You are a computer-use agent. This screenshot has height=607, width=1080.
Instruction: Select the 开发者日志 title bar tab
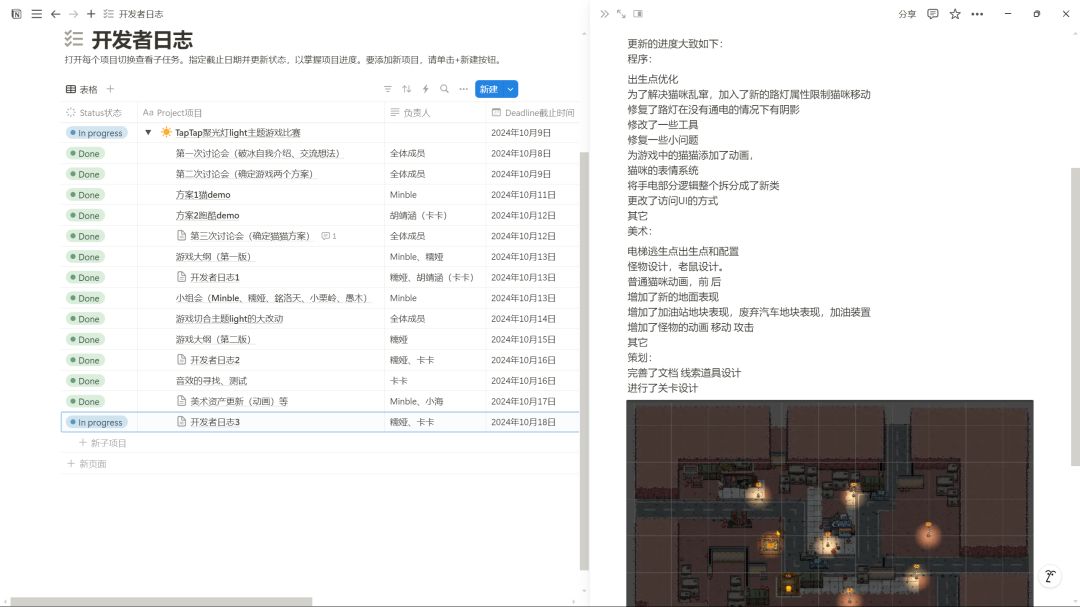[134, 14]
